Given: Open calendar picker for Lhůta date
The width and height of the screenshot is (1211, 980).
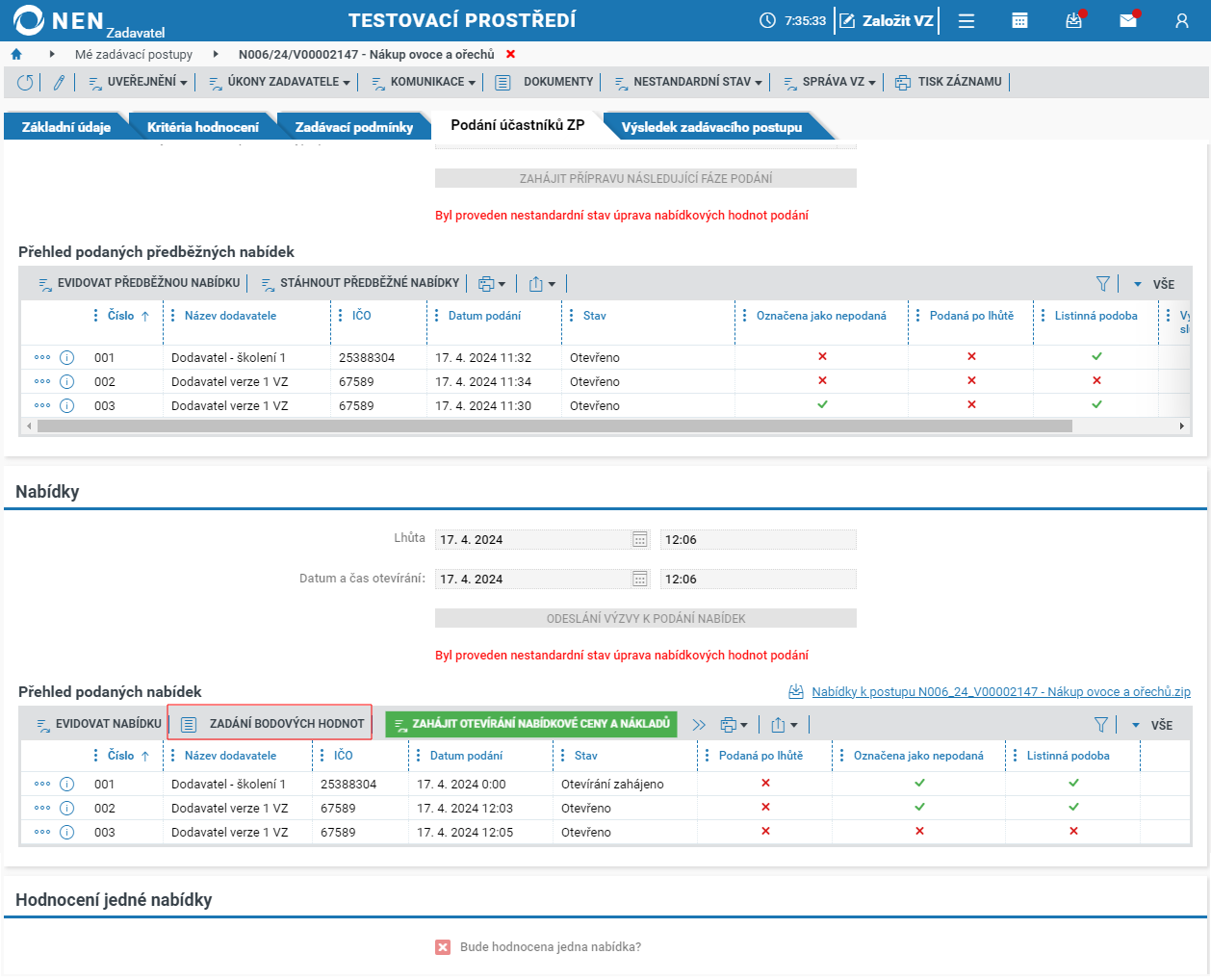Looking at the screenshot, I should [x=640, y=539].
